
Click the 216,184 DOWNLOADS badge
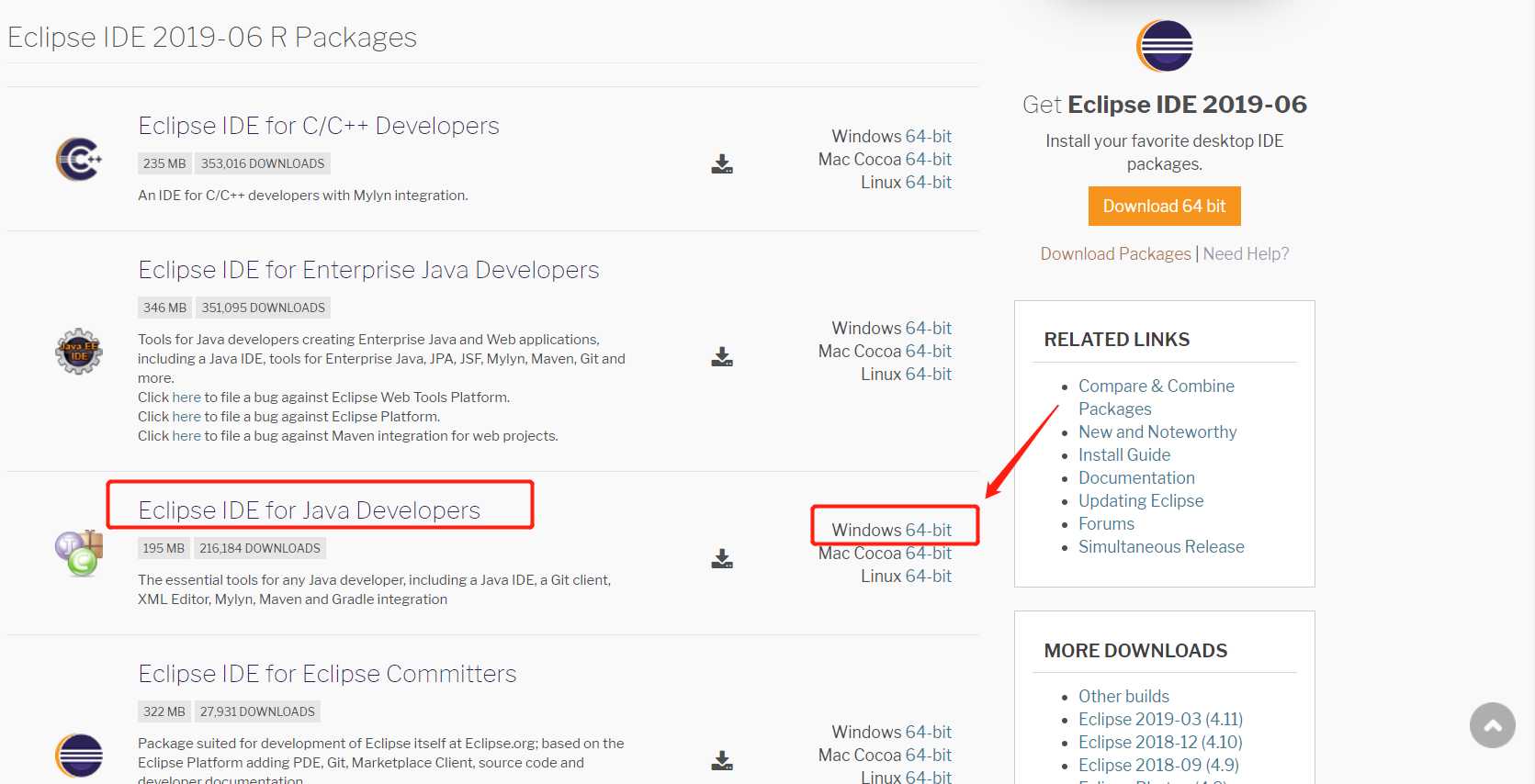[x=260, y=548]
